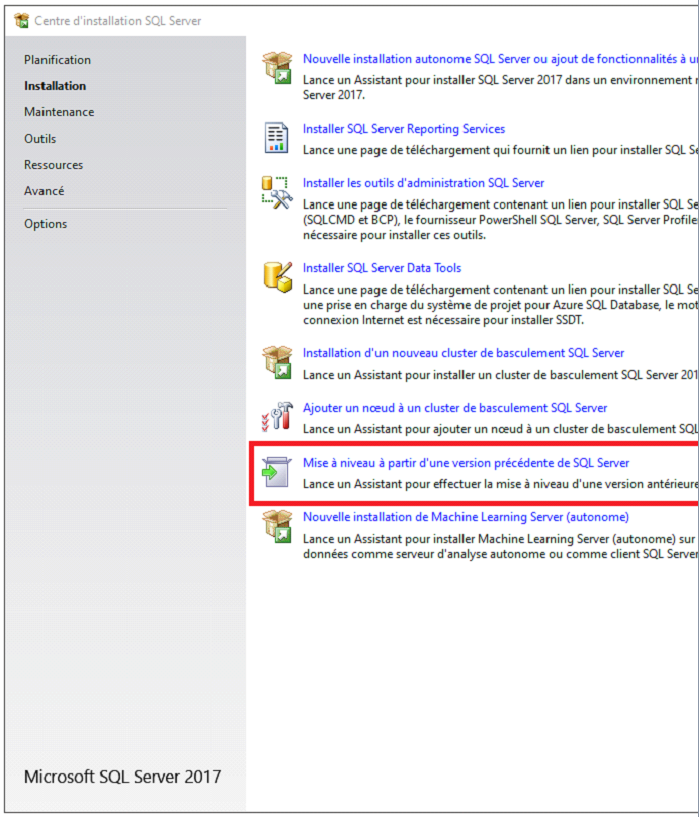Click the description mentioning SQLCMD et BCP
The height and width of the screenshot is (817, 699).
click(x=500, y=220)
